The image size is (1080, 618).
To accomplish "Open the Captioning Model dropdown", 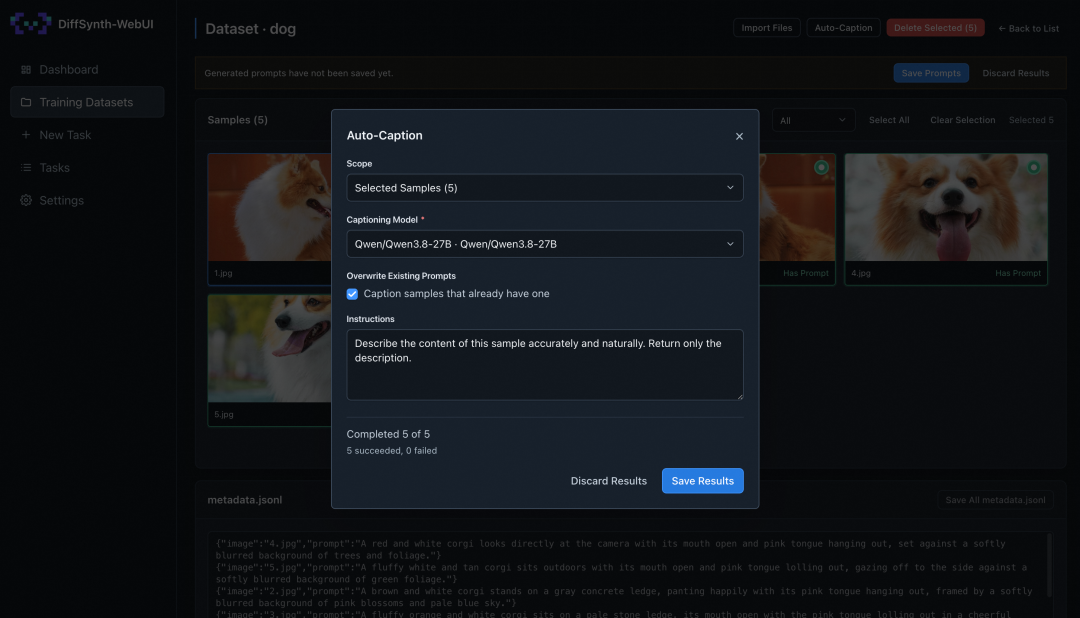I will [x=545, y=244].
